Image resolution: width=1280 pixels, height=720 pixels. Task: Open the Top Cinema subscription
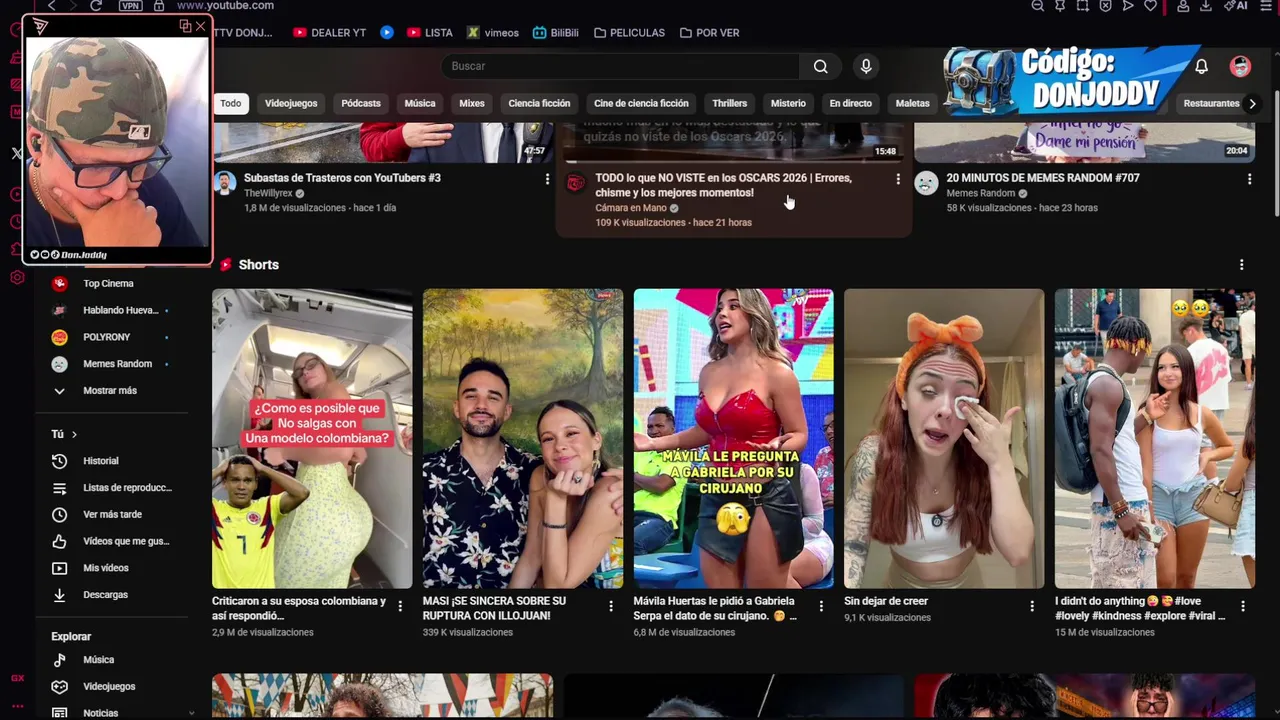pos(110,284)
